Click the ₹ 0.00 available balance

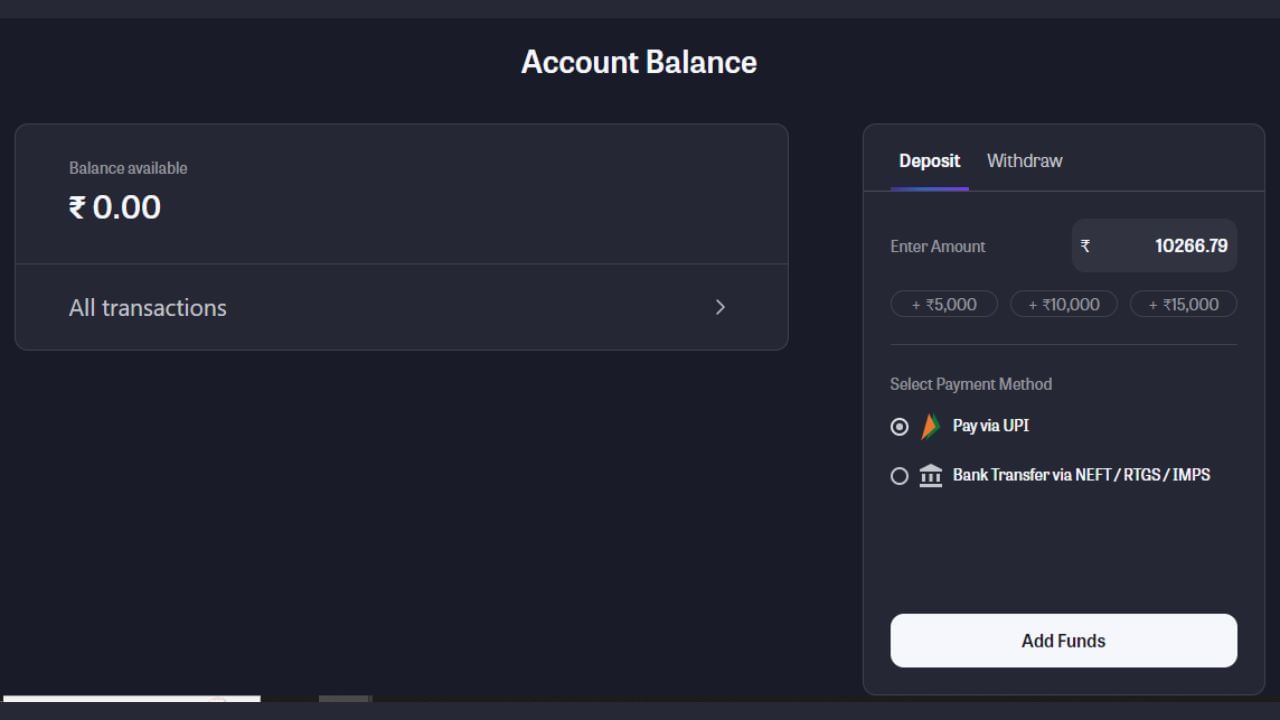115,207
